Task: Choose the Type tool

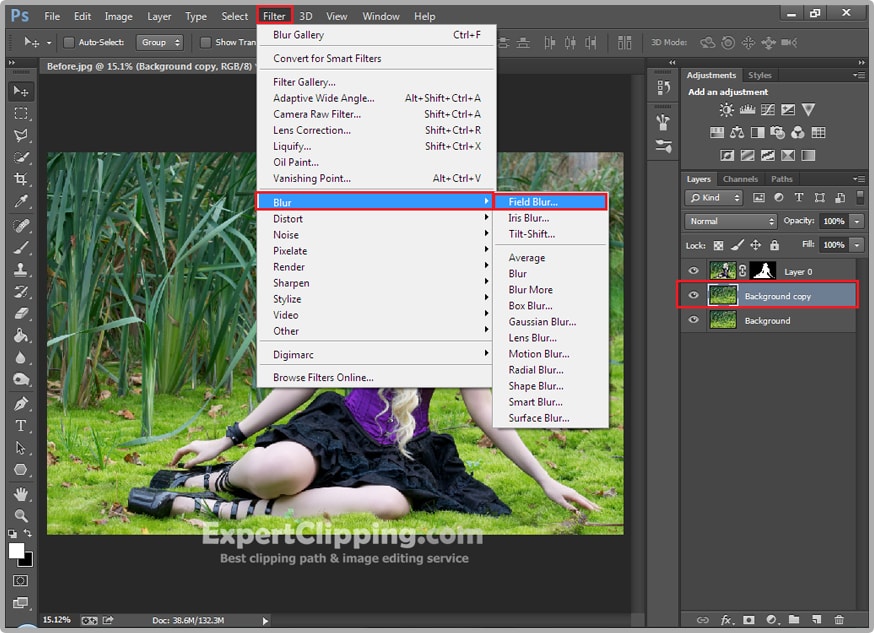Action: pos(21,426)
